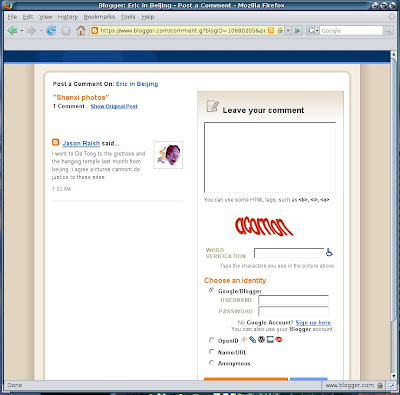Click the "Shanxi photos" post title

click(81, 98)
